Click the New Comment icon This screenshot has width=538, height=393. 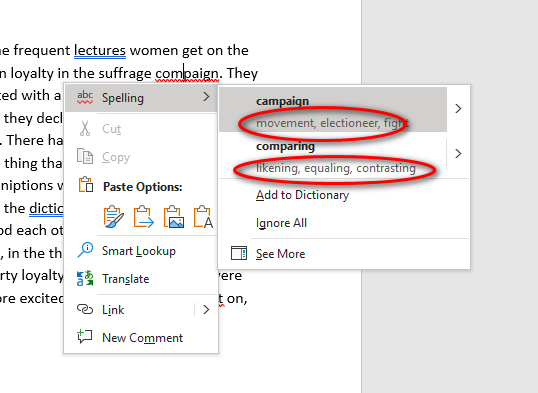tap(85, 337)
